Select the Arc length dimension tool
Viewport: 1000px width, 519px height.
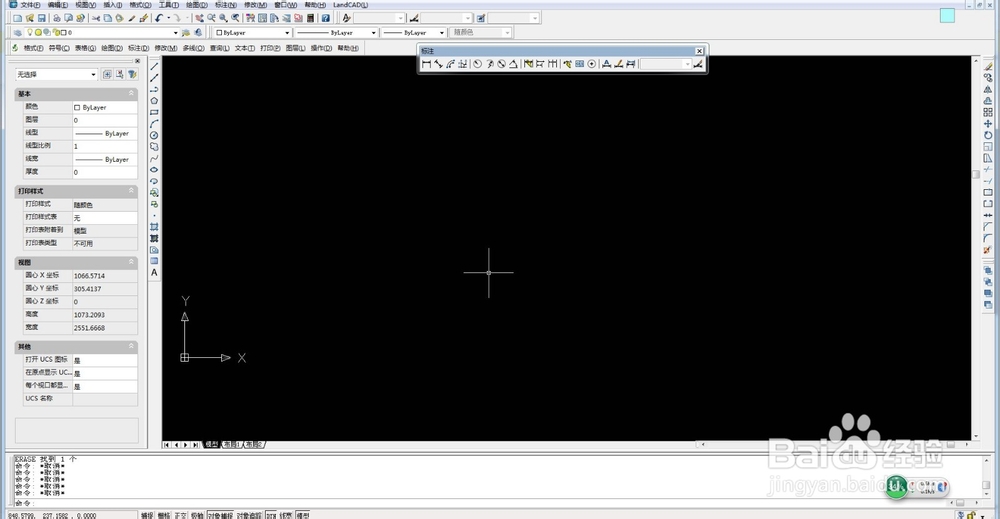click(x=450, y=64)
